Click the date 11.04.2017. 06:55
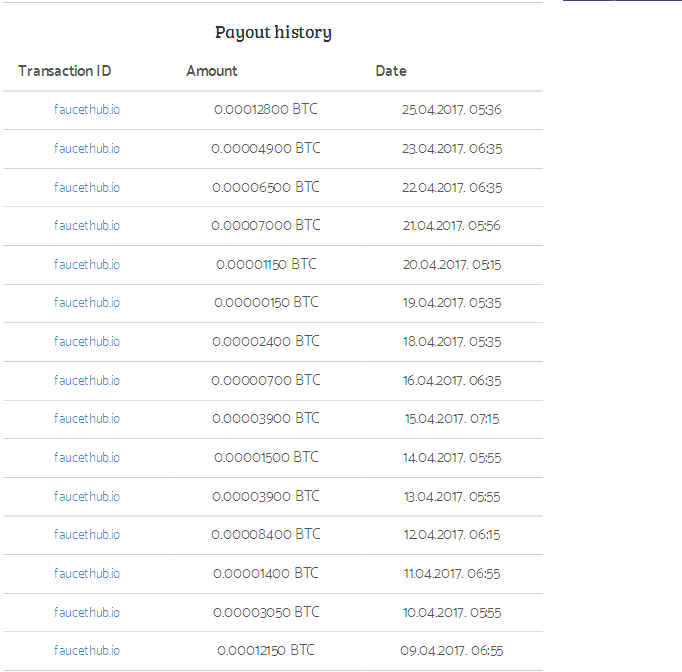 [x=451, y=573]
